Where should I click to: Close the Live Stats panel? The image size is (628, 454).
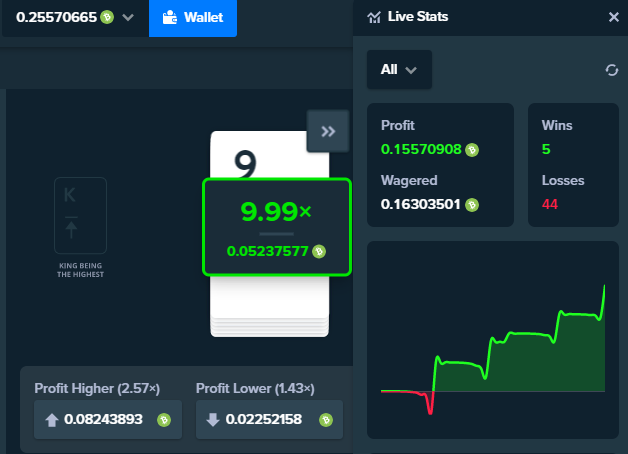614,17
